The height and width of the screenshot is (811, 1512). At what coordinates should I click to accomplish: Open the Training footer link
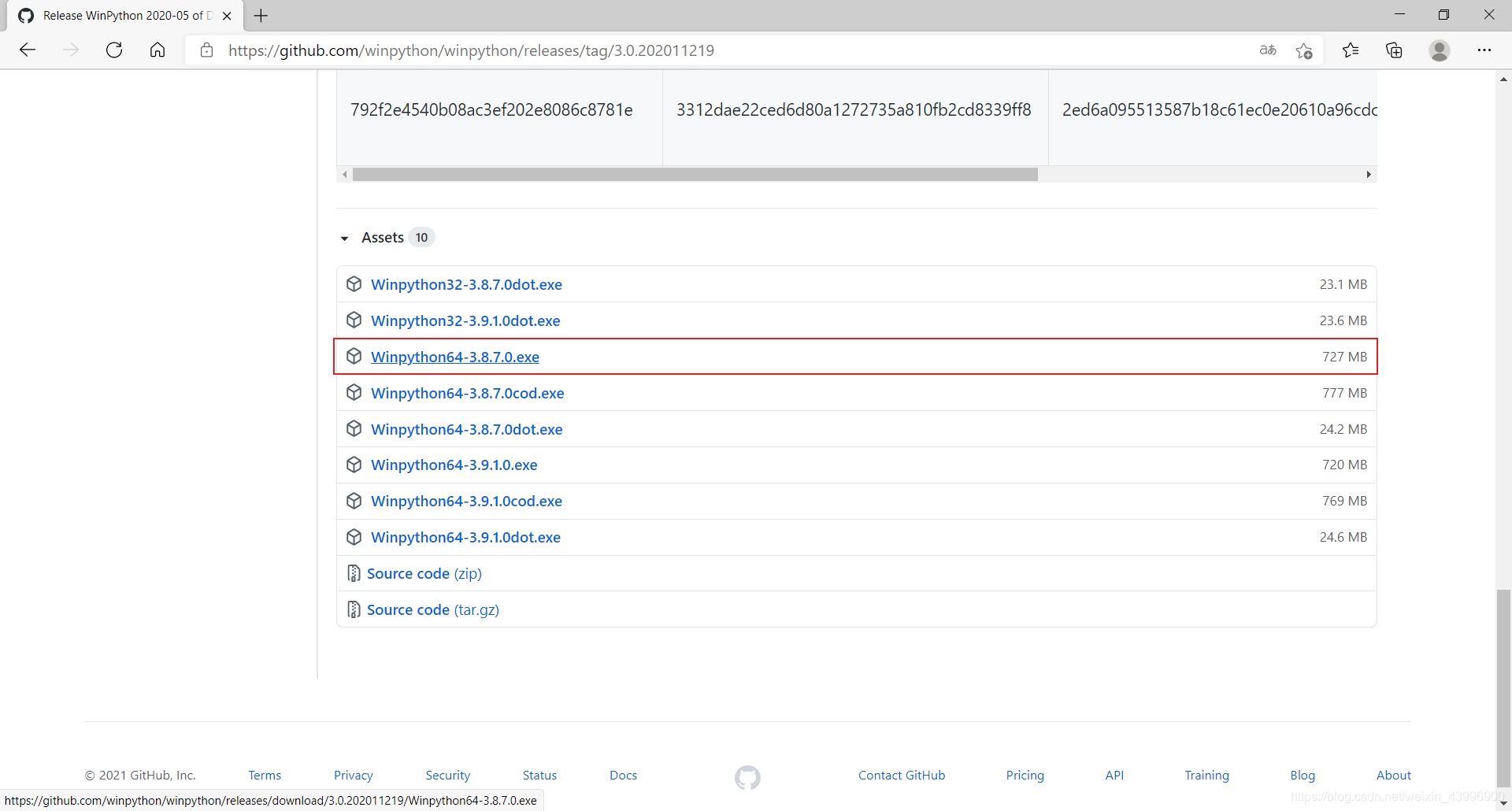[x=1206, y=776]
